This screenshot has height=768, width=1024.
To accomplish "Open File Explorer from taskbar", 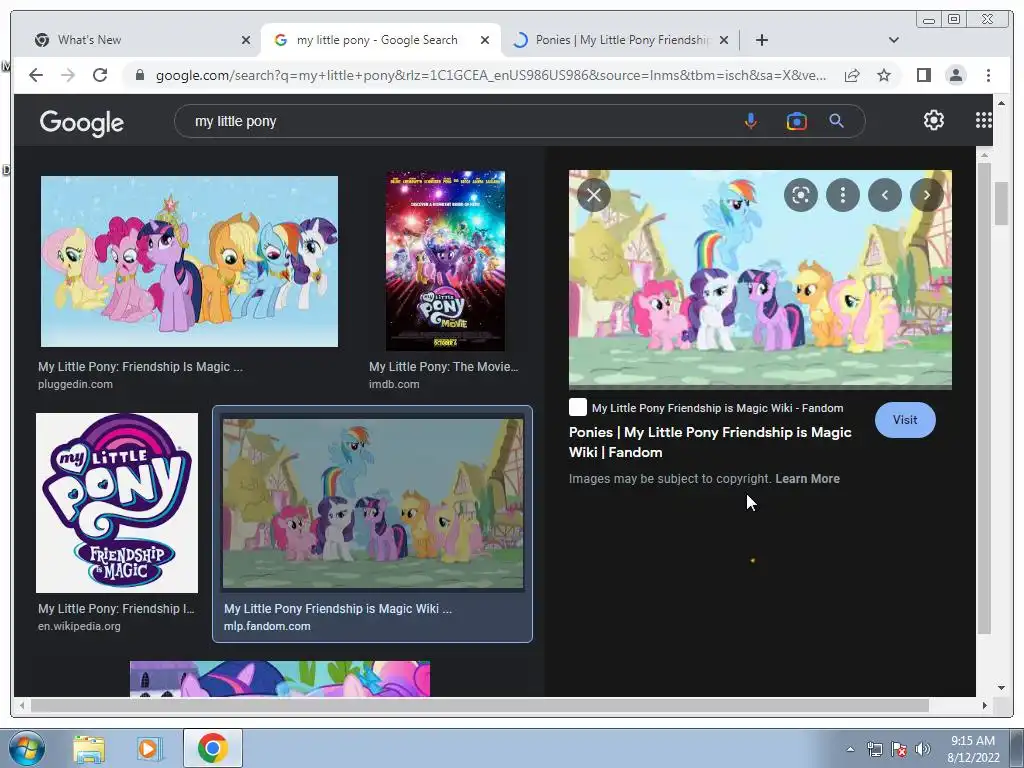I will [89, 748].
